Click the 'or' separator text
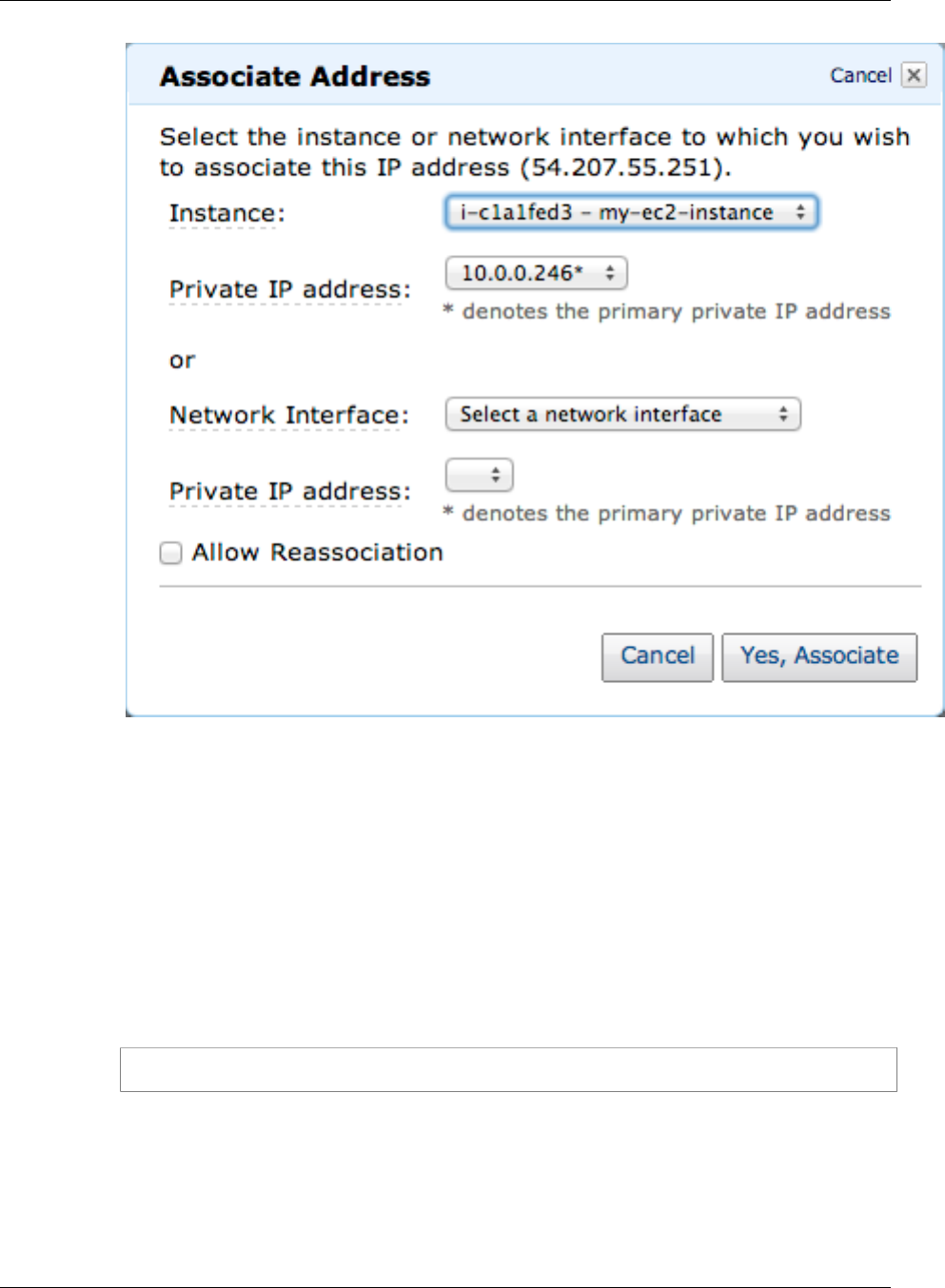The height and width of the screenshot is (1288, 945). tap(182, 361)
